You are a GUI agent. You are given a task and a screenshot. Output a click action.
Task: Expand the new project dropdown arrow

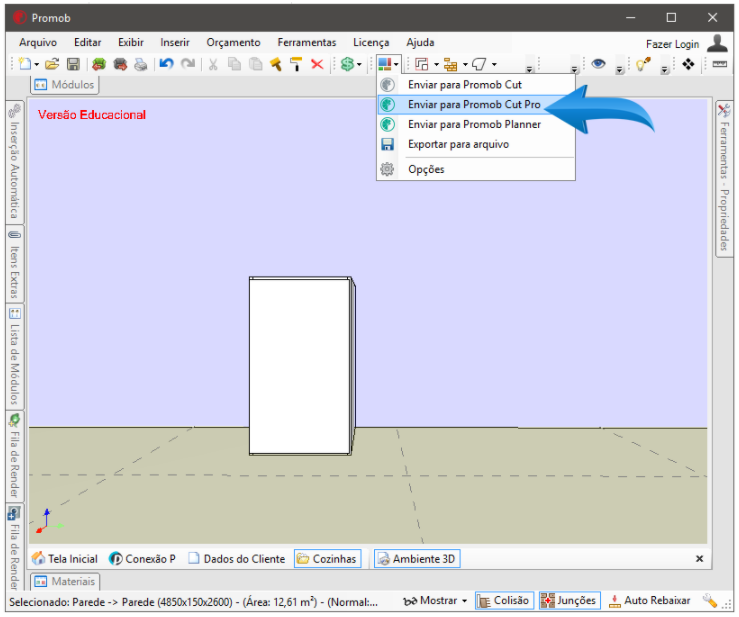(x=36, y=65)
